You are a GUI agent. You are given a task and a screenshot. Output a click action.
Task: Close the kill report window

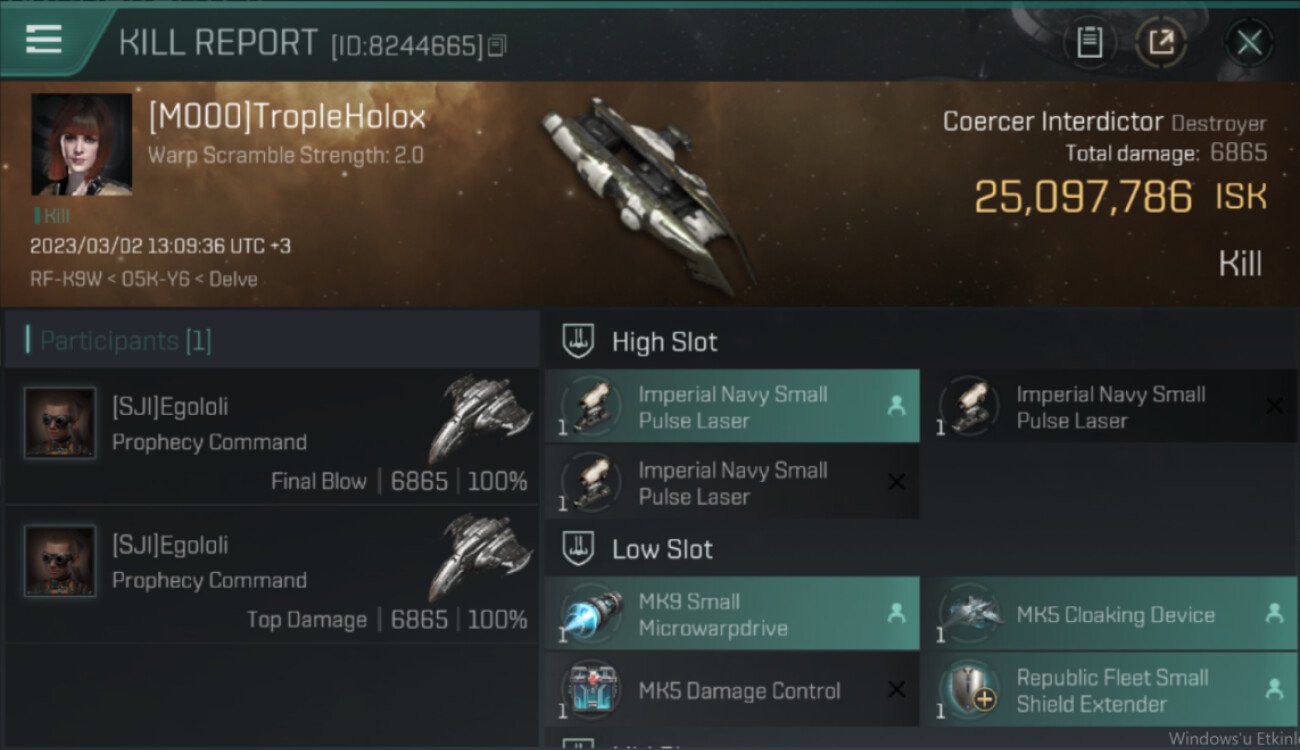coord(1249,42)
